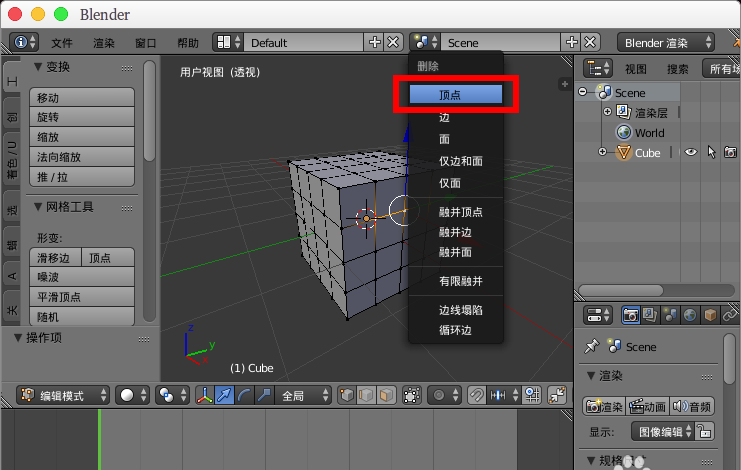Screen dimensions: 741x470
Task: Hide Cube using the eye icon
Action: pos(690,153)
